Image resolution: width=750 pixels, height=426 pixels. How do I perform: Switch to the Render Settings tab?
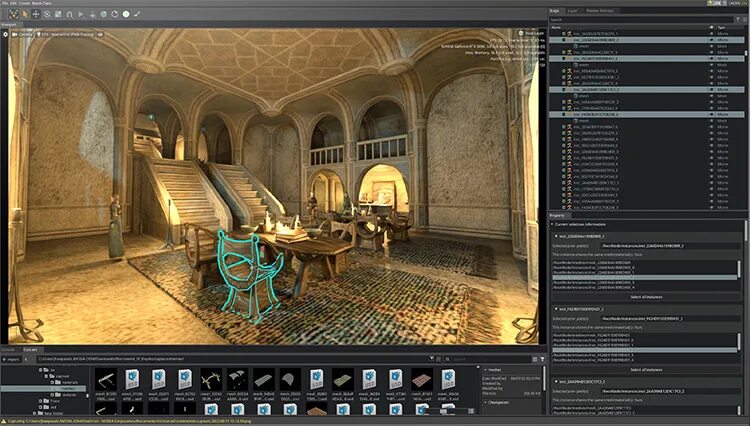[x=600, y=11]
